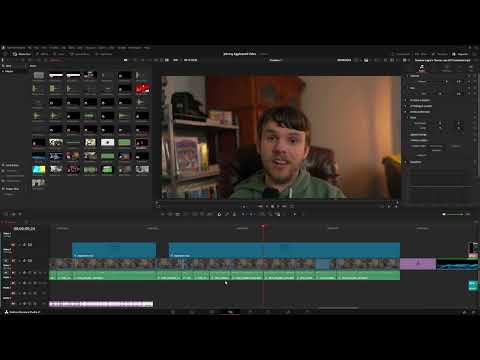Toggle loop playback button
480x360 pixels.
point(292,206)
